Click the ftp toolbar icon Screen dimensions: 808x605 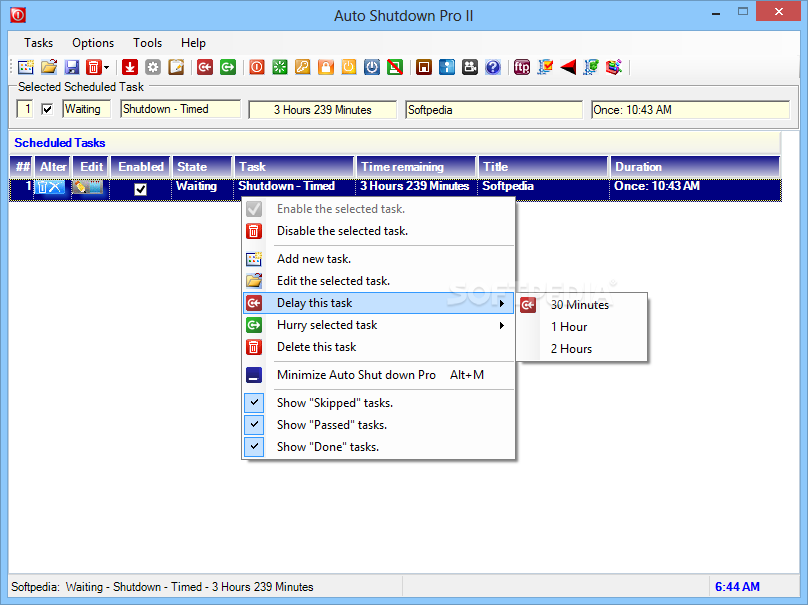(x=521, y=68)
